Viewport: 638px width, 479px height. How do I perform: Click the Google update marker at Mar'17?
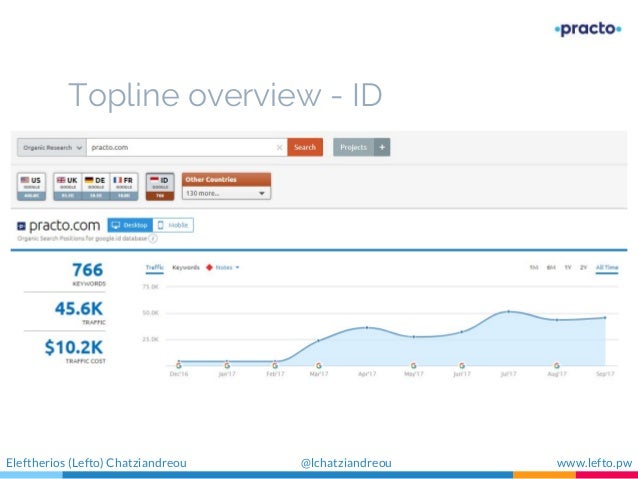(319, 365)
